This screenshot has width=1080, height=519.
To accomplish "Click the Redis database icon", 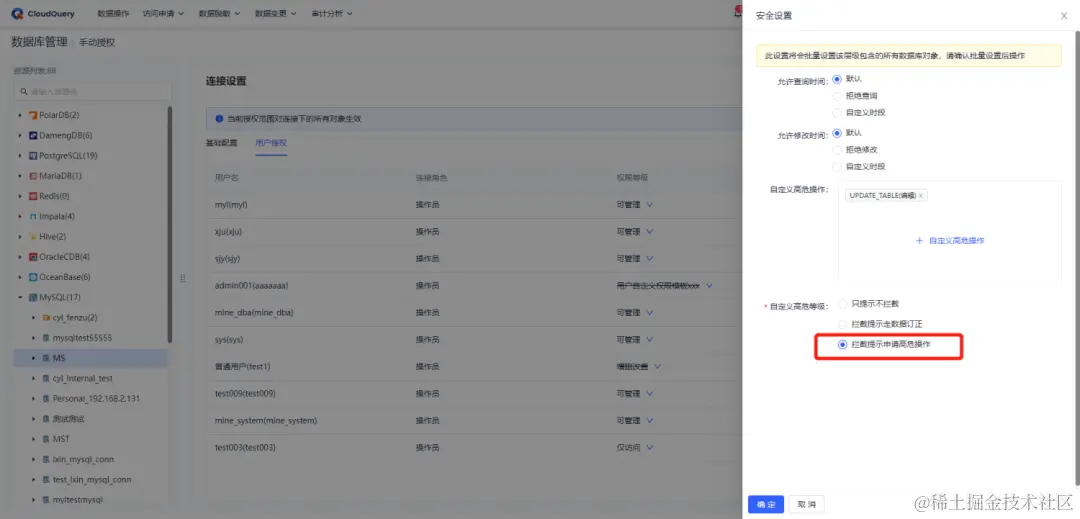I will point(32,196).
